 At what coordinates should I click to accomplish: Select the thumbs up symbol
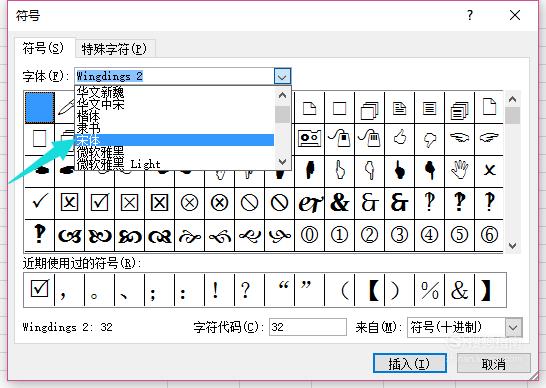(x=399, y=138)
